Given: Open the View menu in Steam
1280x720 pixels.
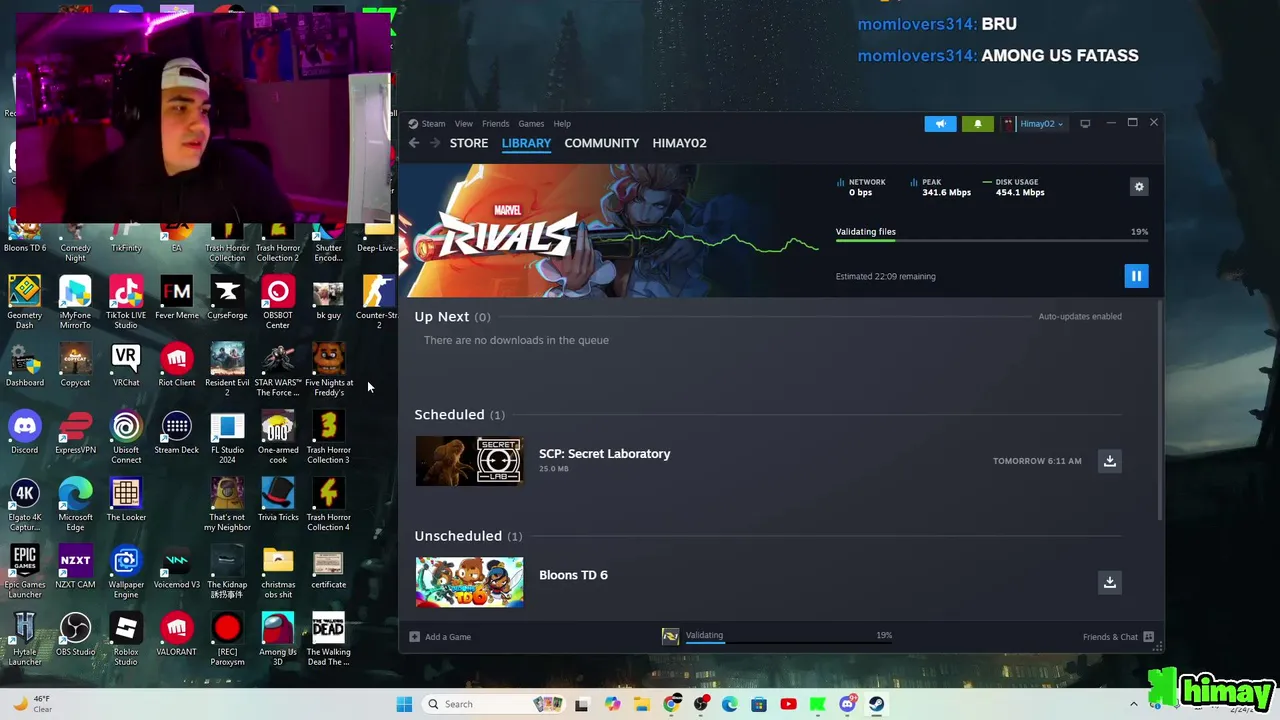Looking at the screenshot, I should point(464,124).
